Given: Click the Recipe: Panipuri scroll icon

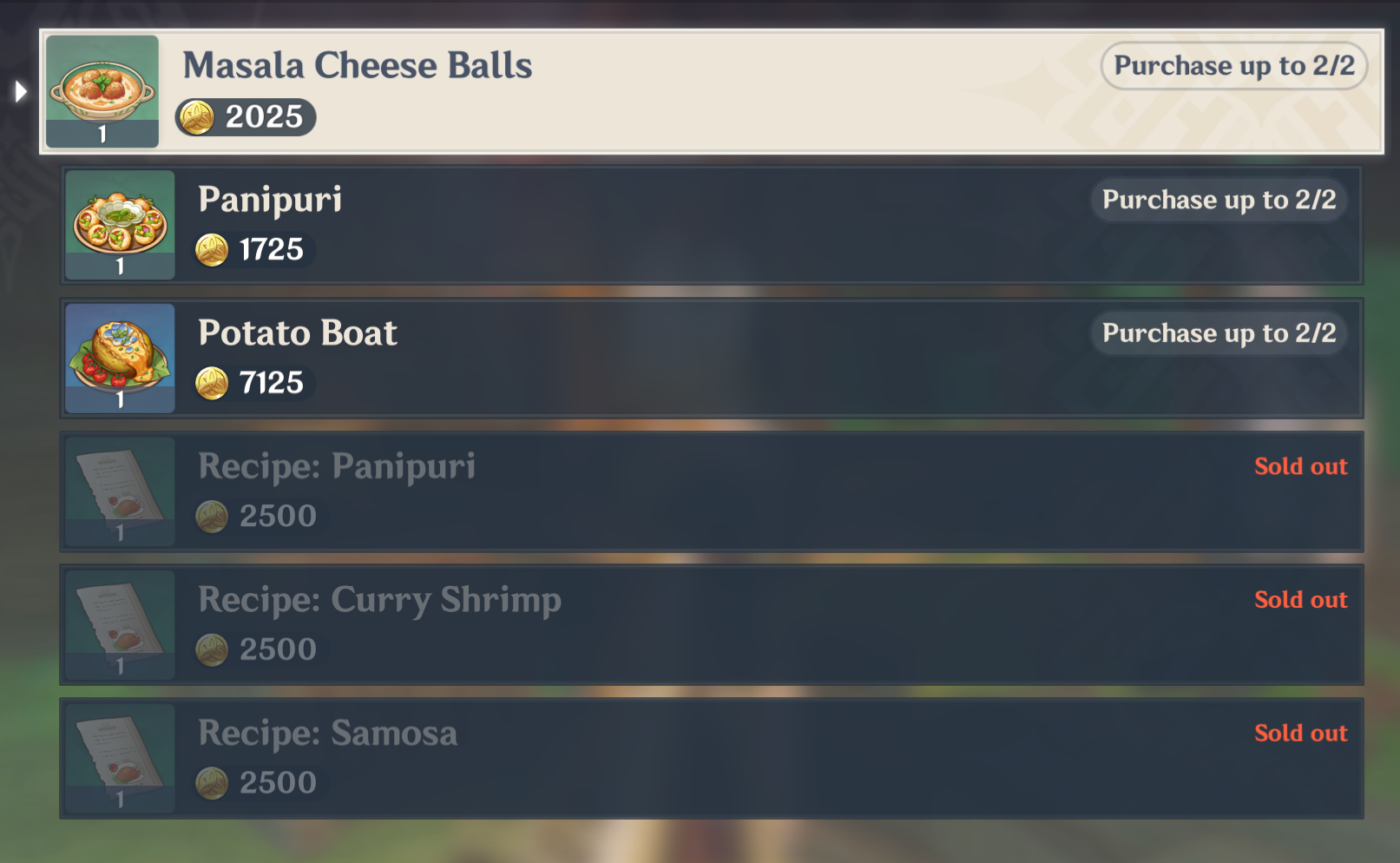Looking at the screenshot, I should pyautogui.click(x=120, y=491).
